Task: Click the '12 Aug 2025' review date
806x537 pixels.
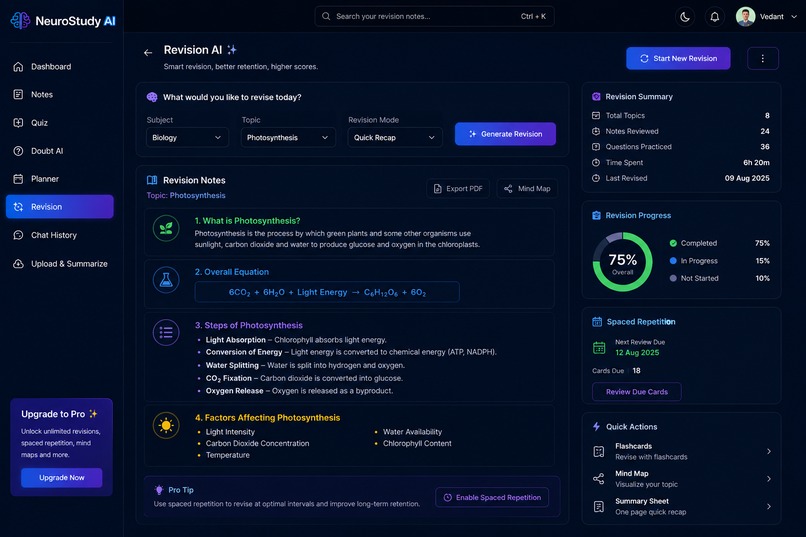Action: point(637,353)
